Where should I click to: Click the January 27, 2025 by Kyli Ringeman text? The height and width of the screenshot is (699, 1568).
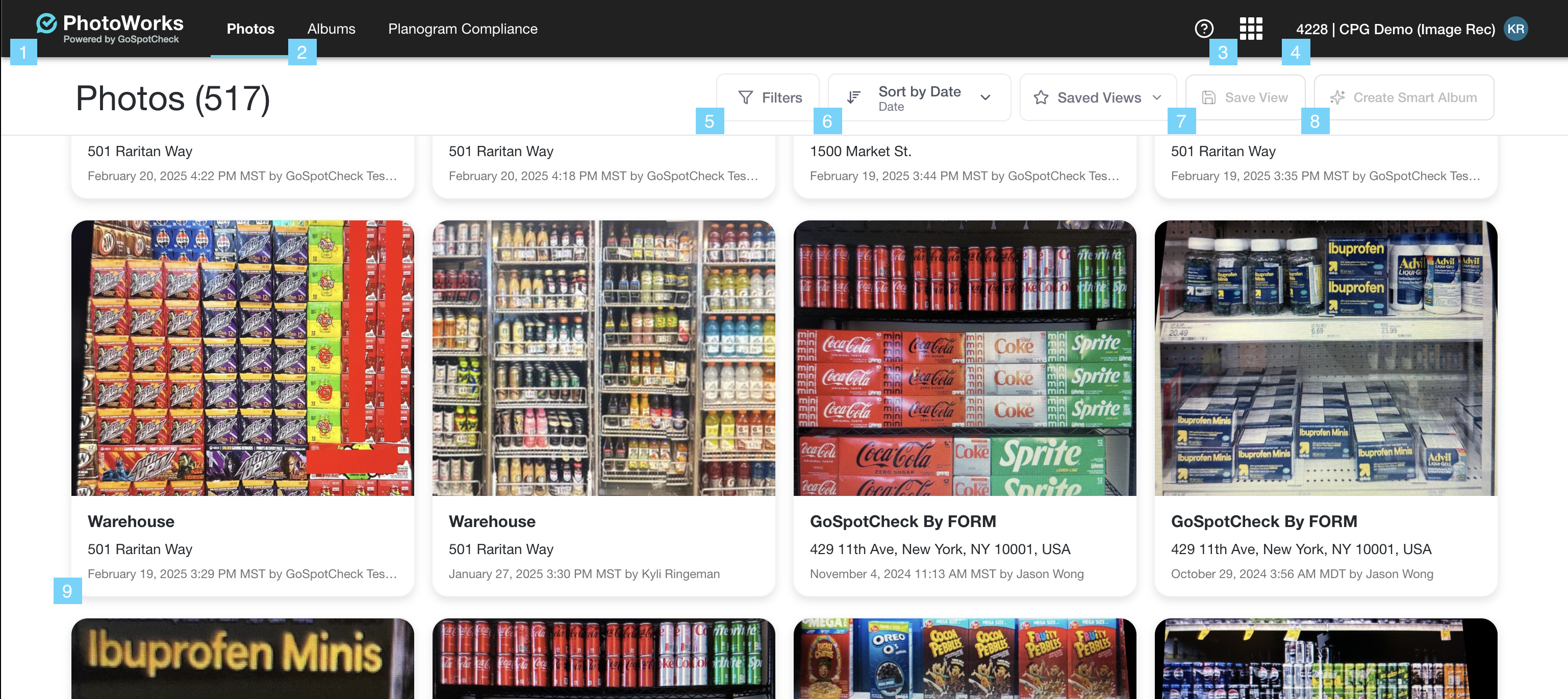(584, 573)
